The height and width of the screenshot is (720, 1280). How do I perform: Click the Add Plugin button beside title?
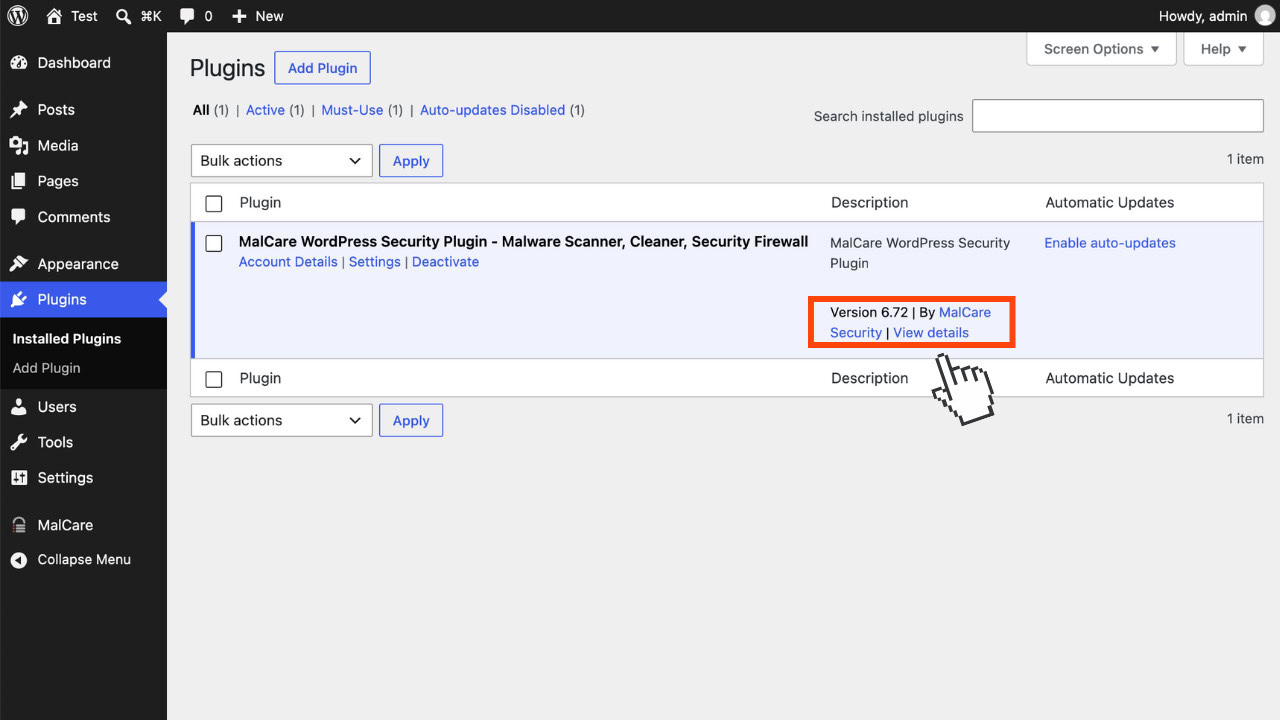(323, 68)
